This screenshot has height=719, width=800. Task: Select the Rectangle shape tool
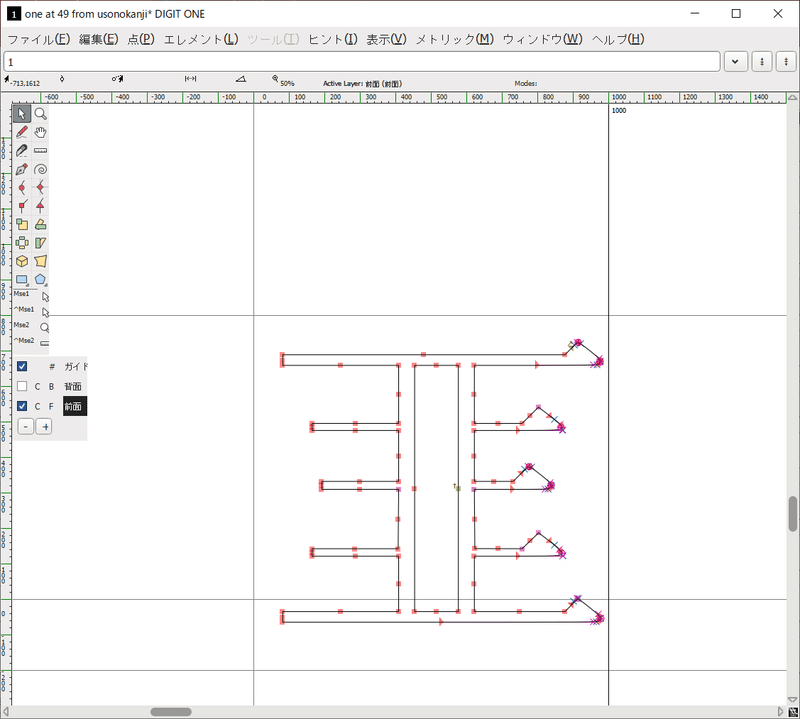(21, 279)
